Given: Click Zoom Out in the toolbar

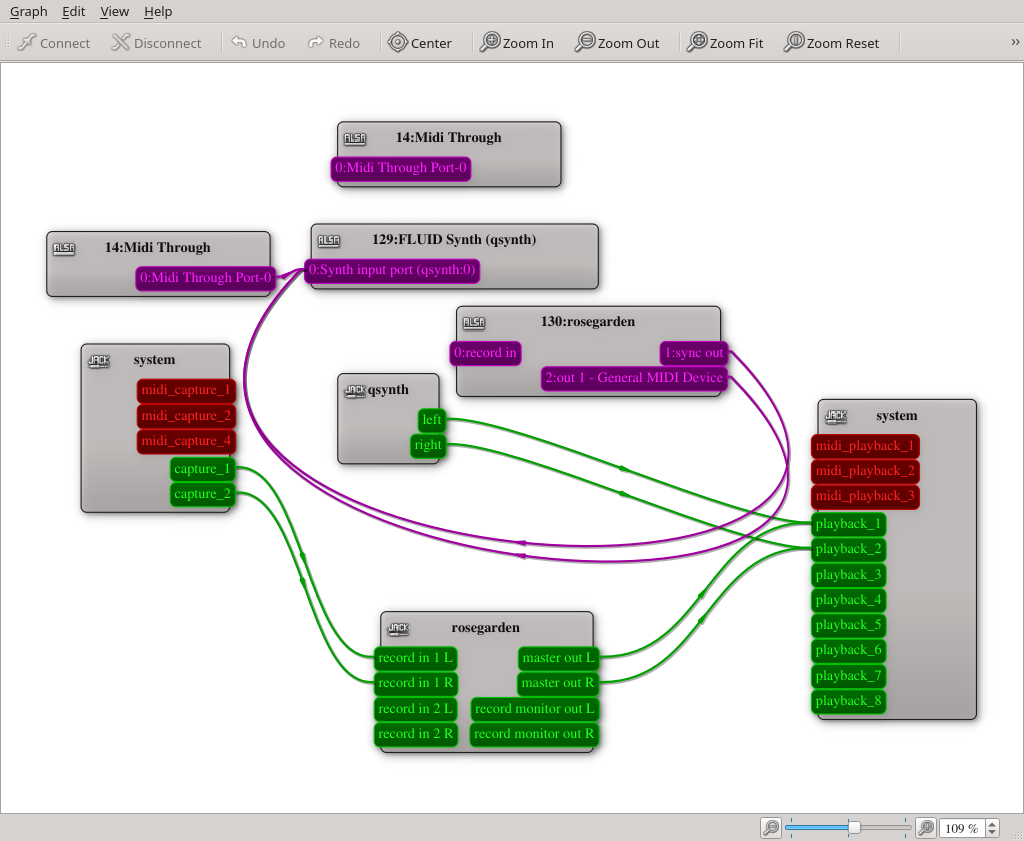Looking at the screenshot, I should pyautogui.click(x=617, y=42).
